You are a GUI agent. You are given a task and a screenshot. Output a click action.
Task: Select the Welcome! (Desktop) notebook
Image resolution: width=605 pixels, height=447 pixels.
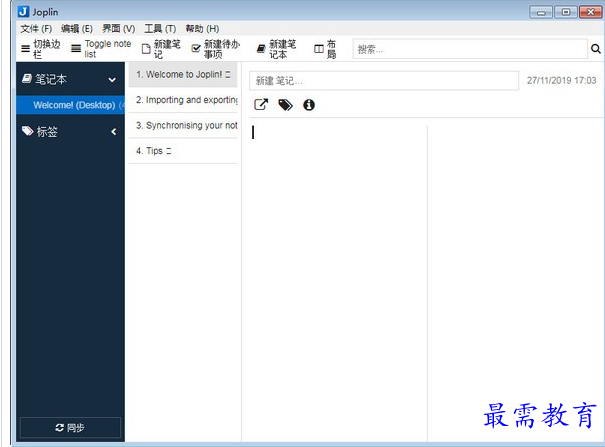70,105
